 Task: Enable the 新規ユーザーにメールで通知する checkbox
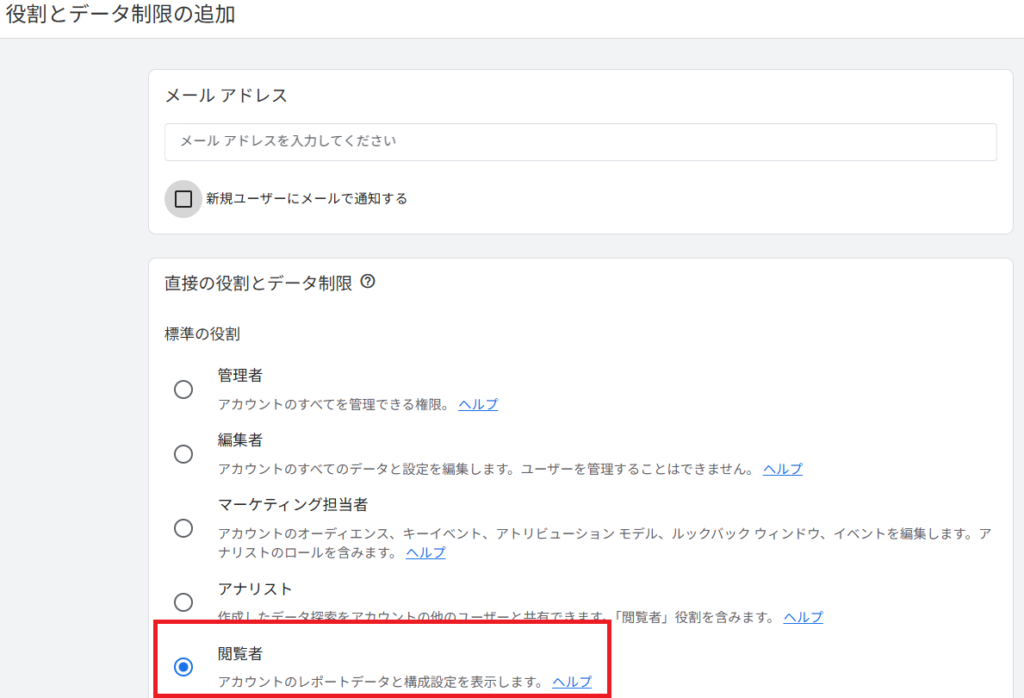[x=183, y=199]
